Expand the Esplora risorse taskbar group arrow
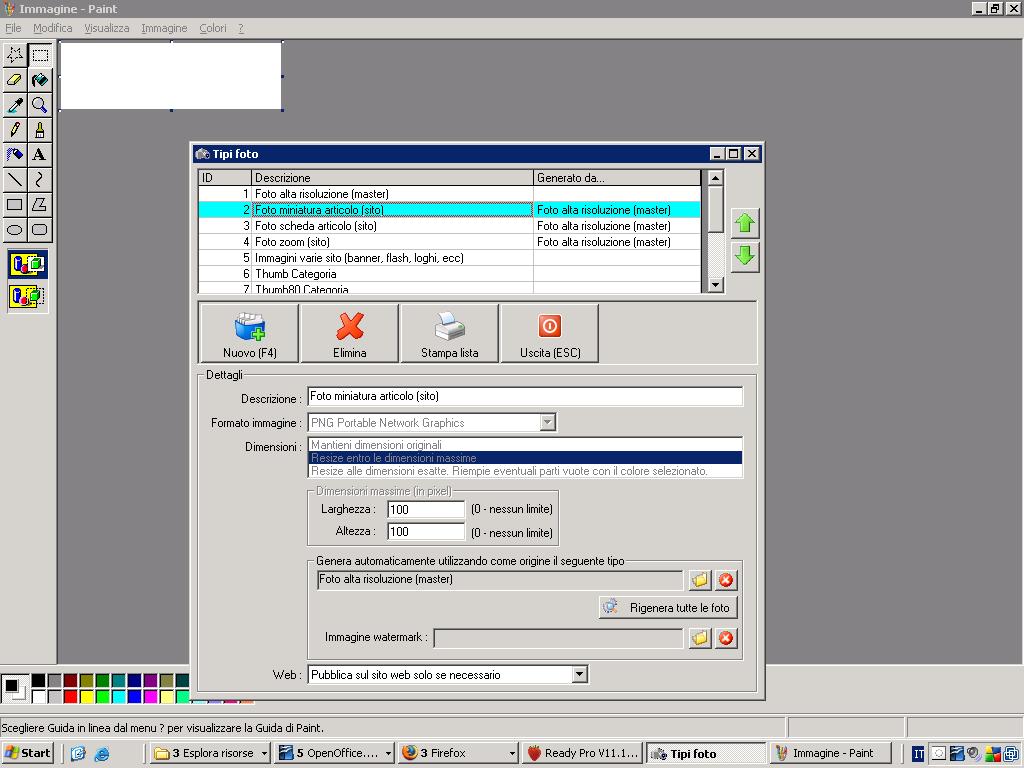The height and width of the screenshot is (768, 1024). point(264,754)
